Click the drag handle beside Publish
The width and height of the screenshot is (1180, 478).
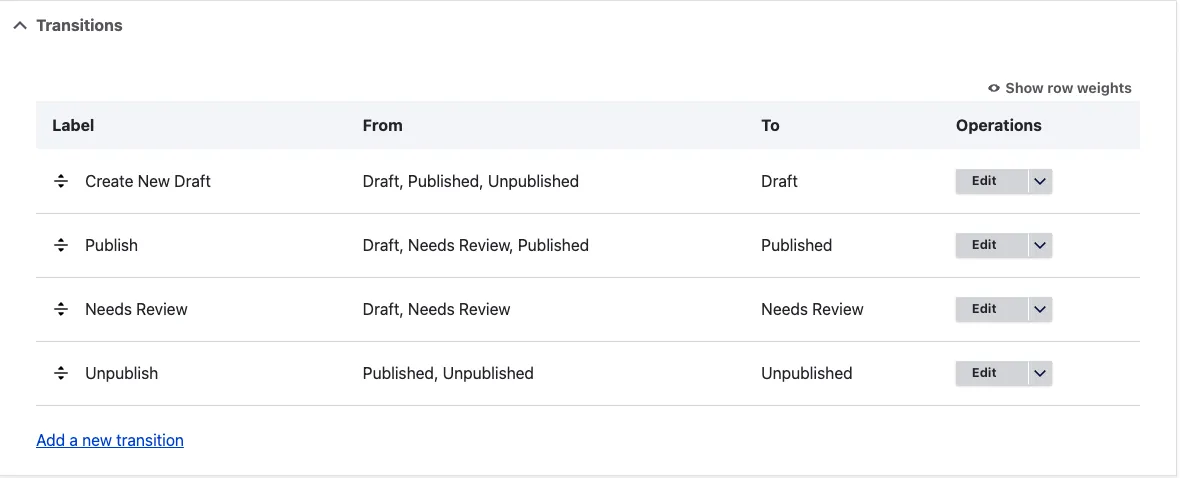point(61,245)
